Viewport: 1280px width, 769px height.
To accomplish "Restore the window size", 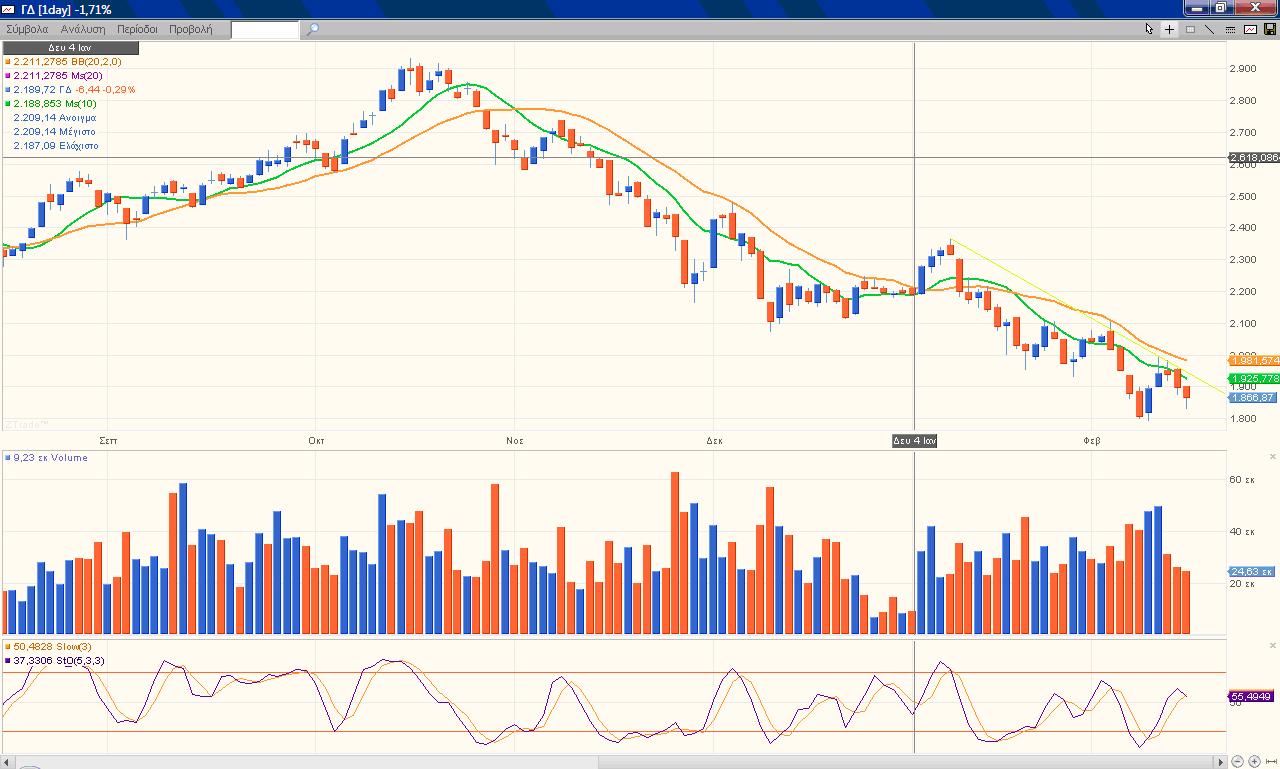I will click(1220, 8).
